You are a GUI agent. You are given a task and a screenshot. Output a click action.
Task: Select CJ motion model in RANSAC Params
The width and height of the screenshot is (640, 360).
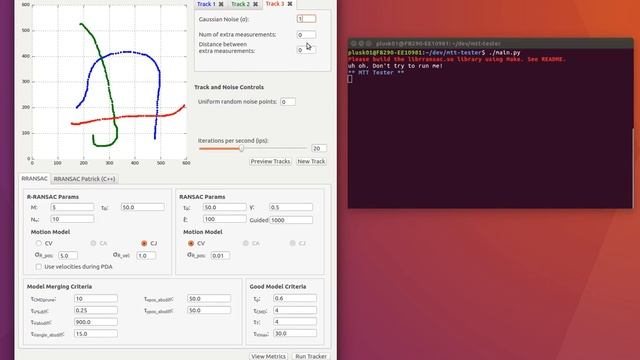[x=293, y=243]
